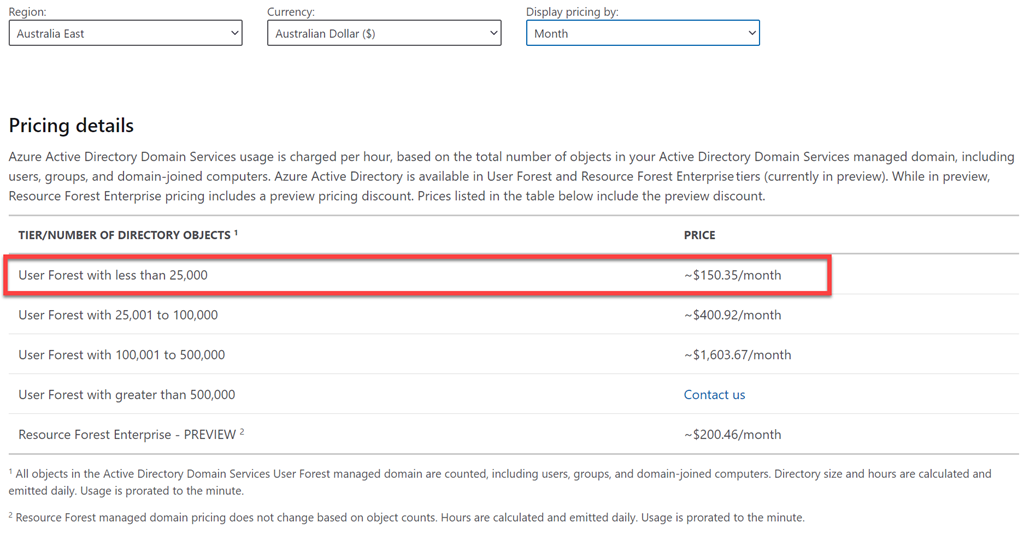
Task: Click the ~$200.46/month price
Action: tap(733, 434)
